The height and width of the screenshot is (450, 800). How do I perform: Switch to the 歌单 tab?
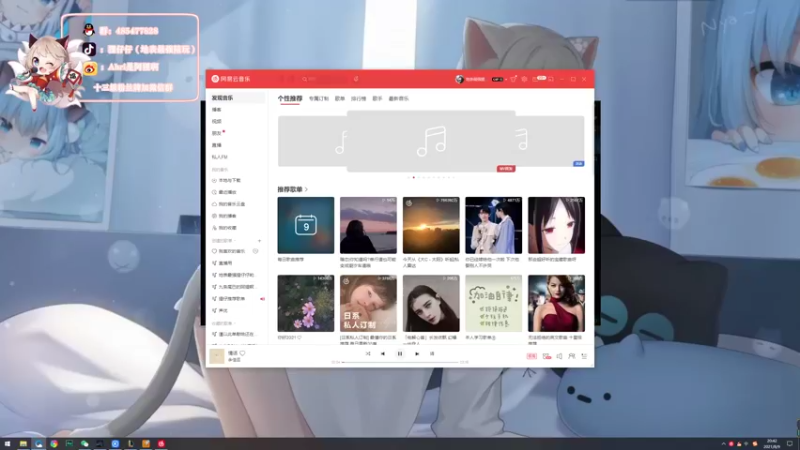[x=340, y=98]
